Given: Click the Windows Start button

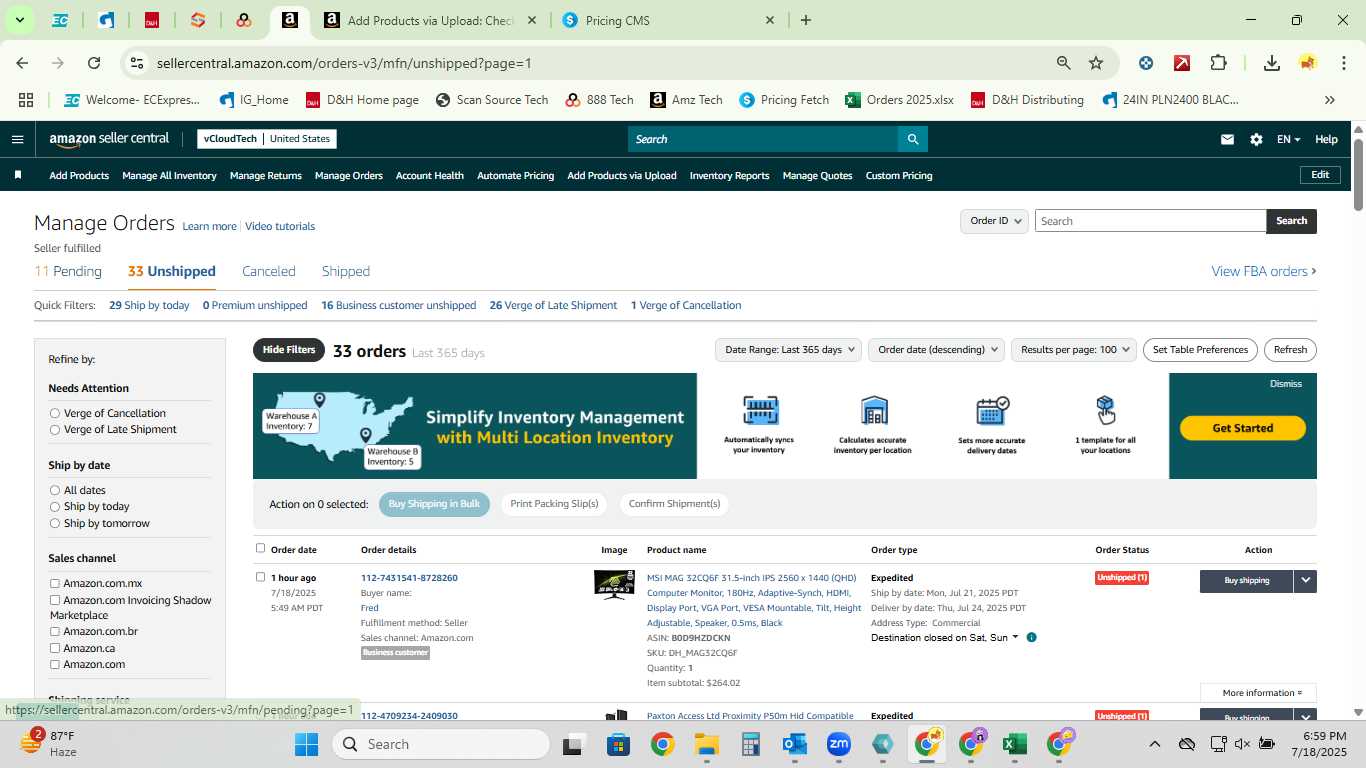Looking at the screenshot, I should [x=306, y=744].
